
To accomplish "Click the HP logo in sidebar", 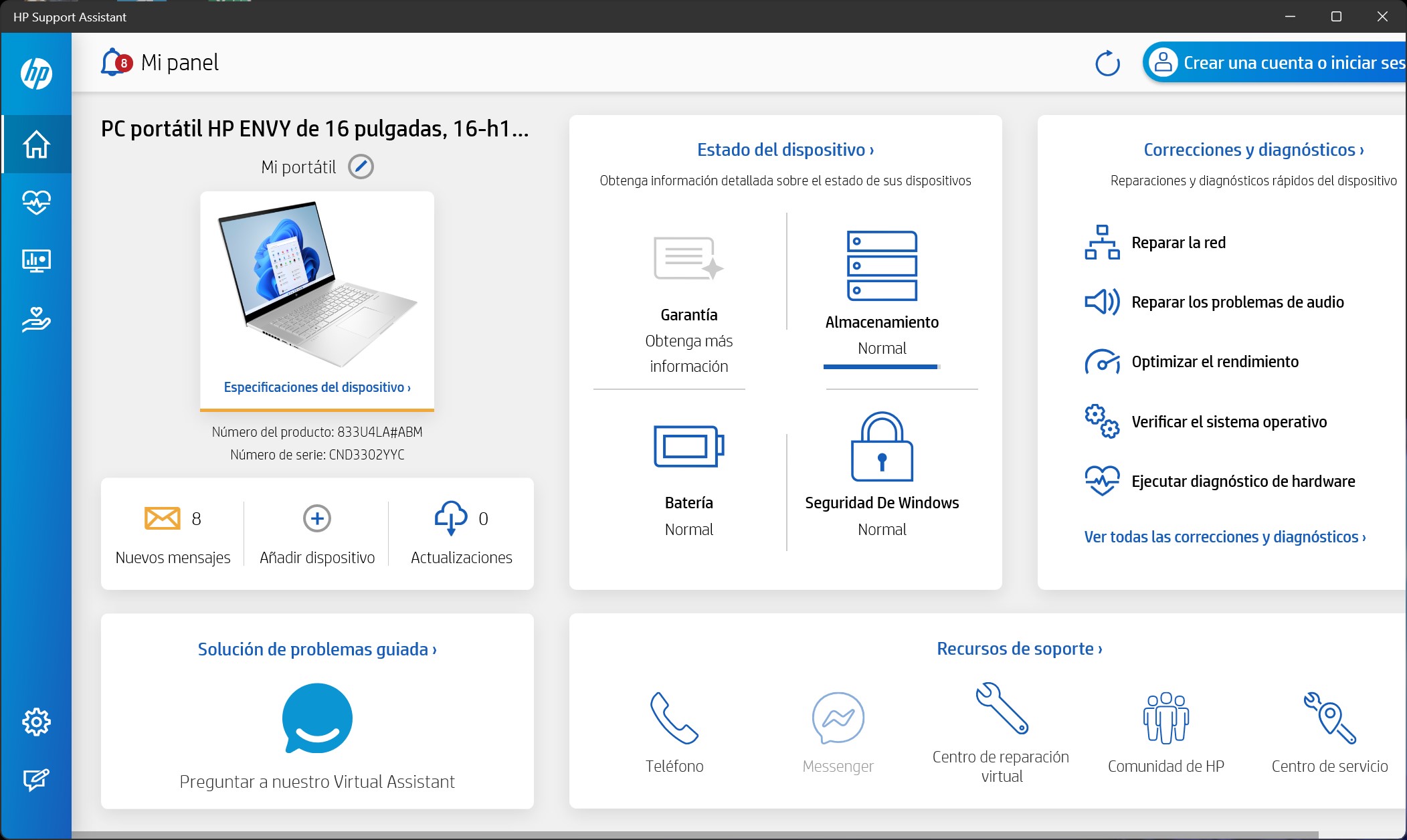I will pyautogui.click(x=36, y=74).
